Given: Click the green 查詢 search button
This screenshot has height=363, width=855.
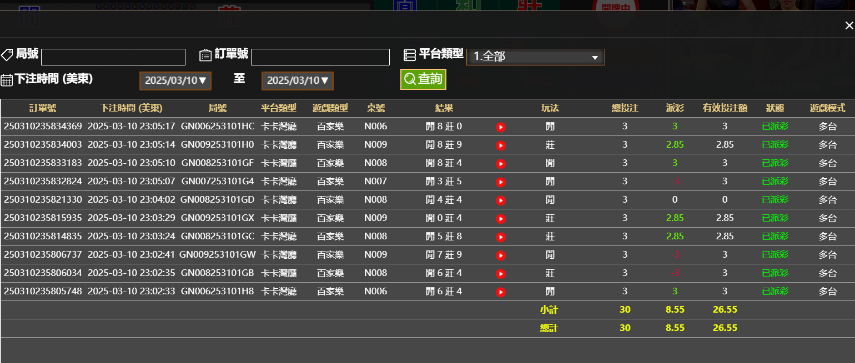Looking at the screenshot, I should [x=423, y=80].
